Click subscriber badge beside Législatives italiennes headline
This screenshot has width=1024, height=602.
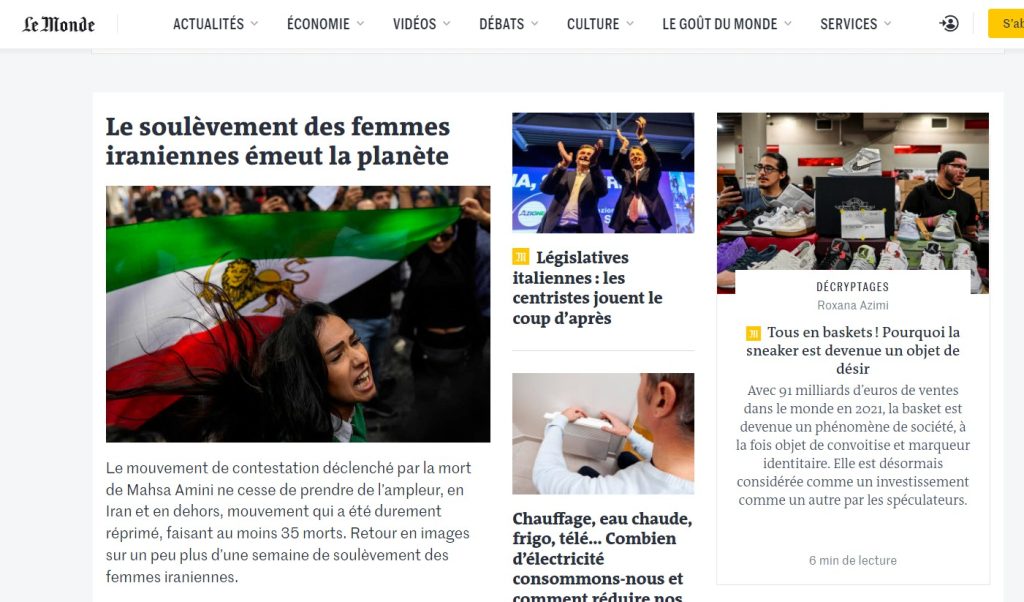point(520,257)
